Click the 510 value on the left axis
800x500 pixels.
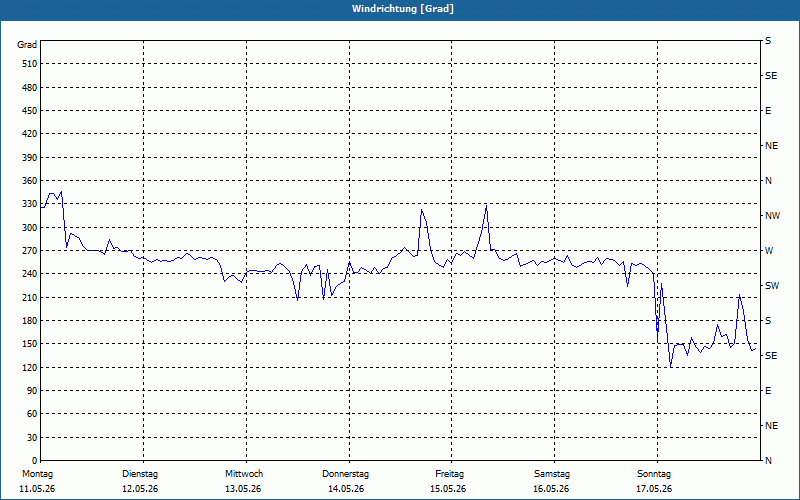[30, 64]
